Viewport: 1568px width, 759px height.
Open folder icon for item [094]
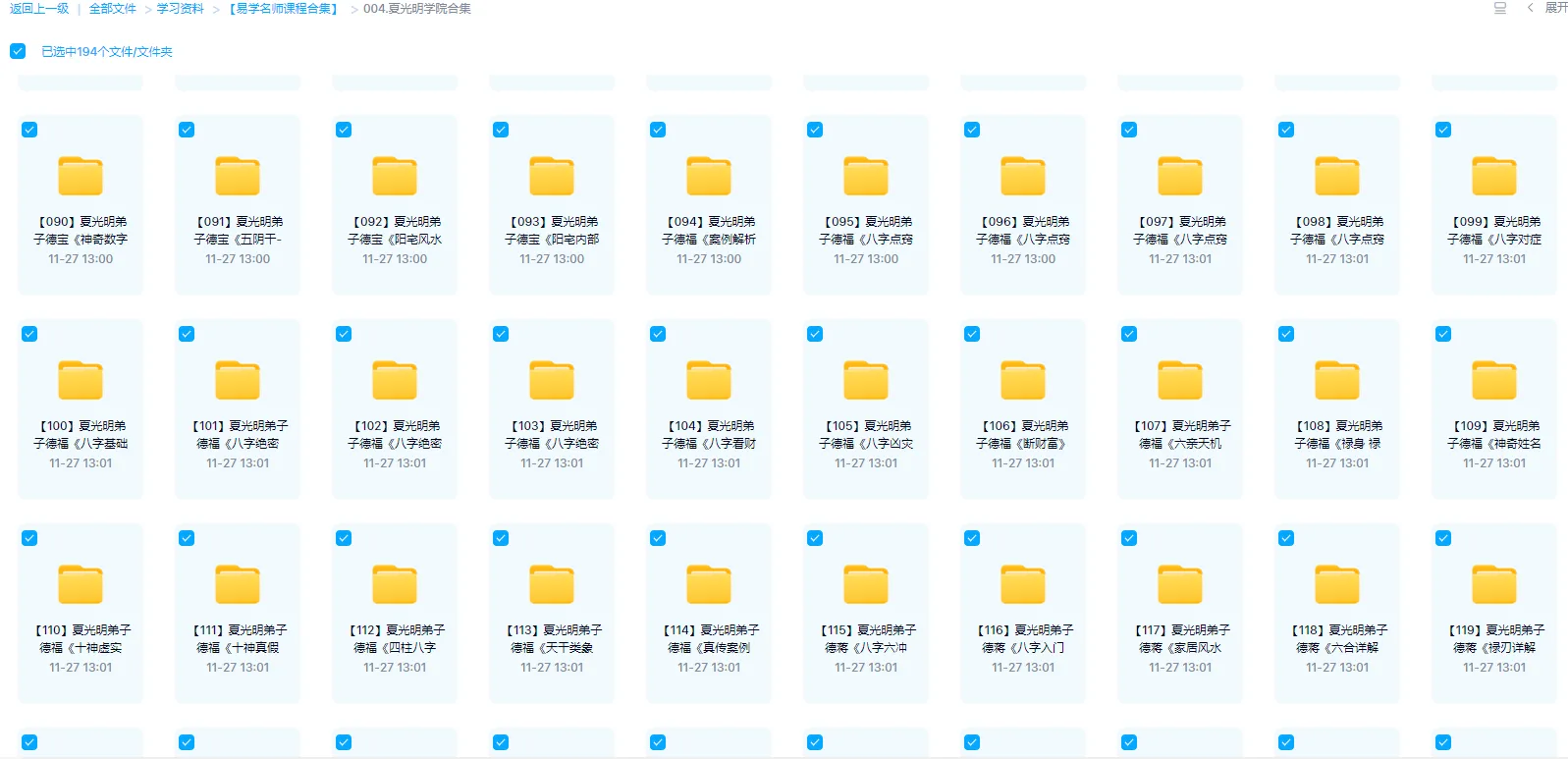[709, 177]
